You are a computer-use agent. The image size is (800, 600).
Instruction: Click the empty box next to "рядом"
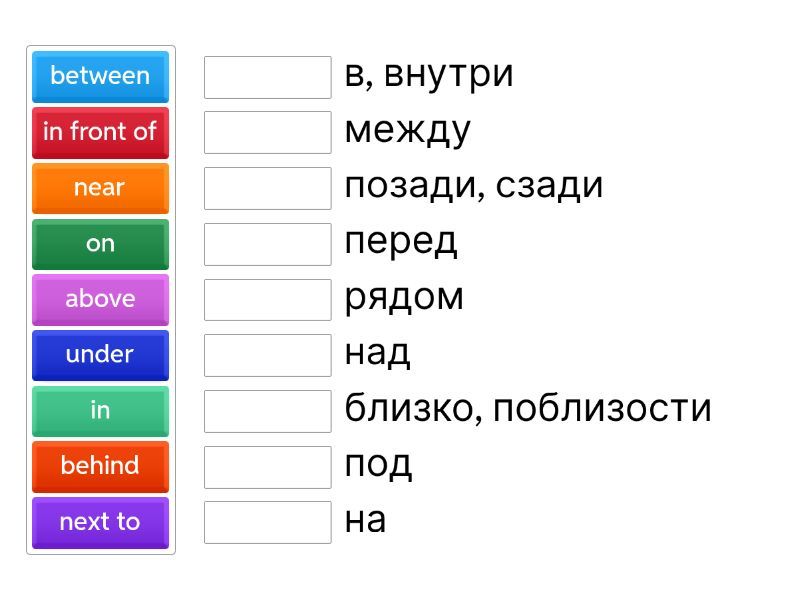[x=267, y=299]
